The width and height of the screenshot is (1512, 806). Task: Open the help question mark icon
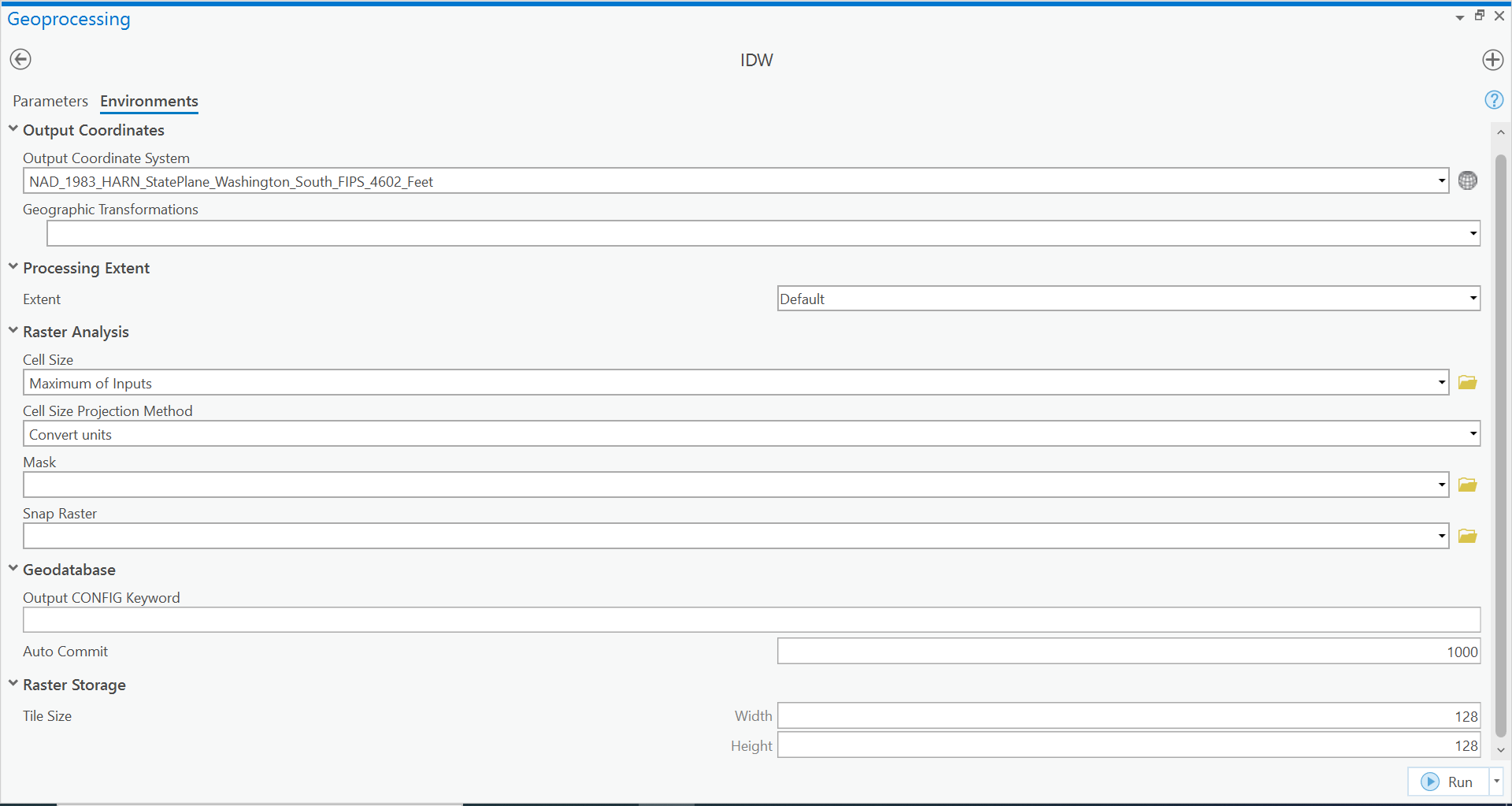point(1493,100)
